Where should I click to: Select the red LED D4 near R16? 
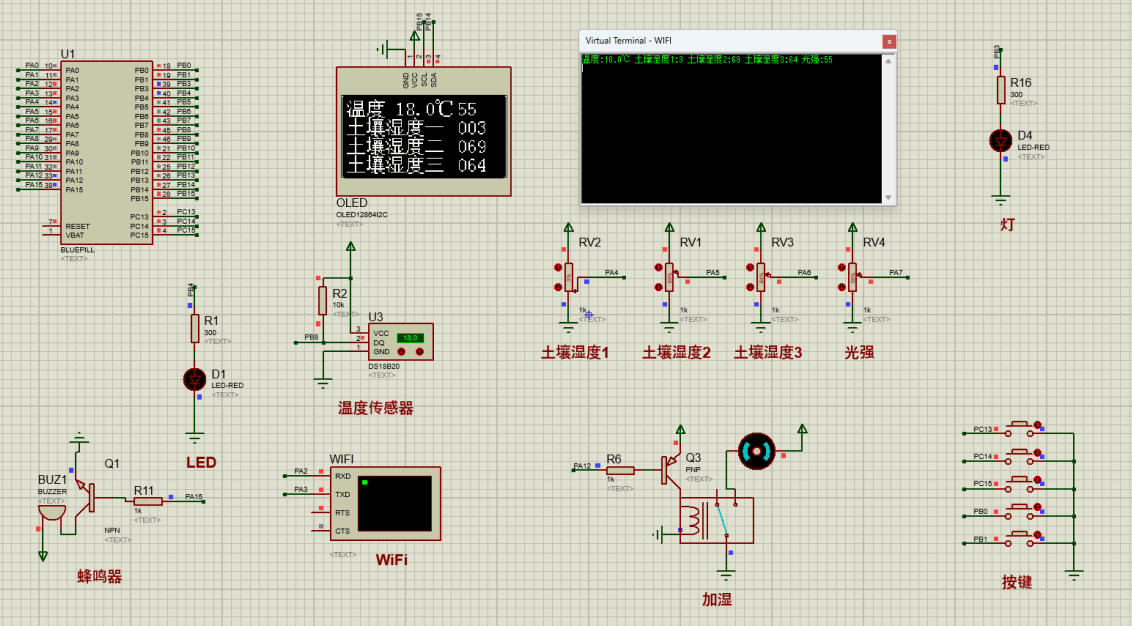pyautogui.click(x=999, y=141)
